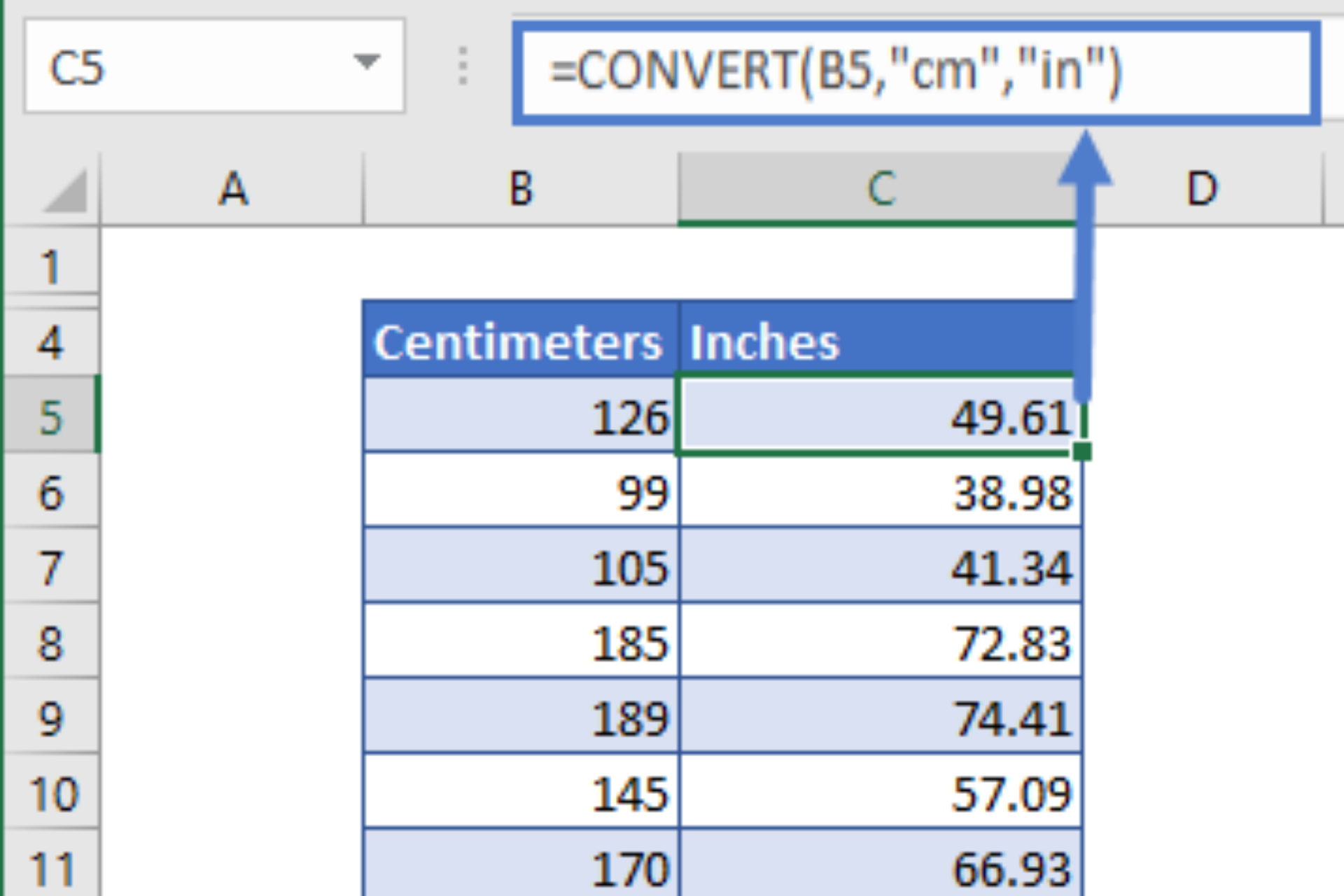Image resolution: width=1344 pixels, height=896 pixels.
Task: Click the Centimeters header cell
Action: tap(519, 342)
